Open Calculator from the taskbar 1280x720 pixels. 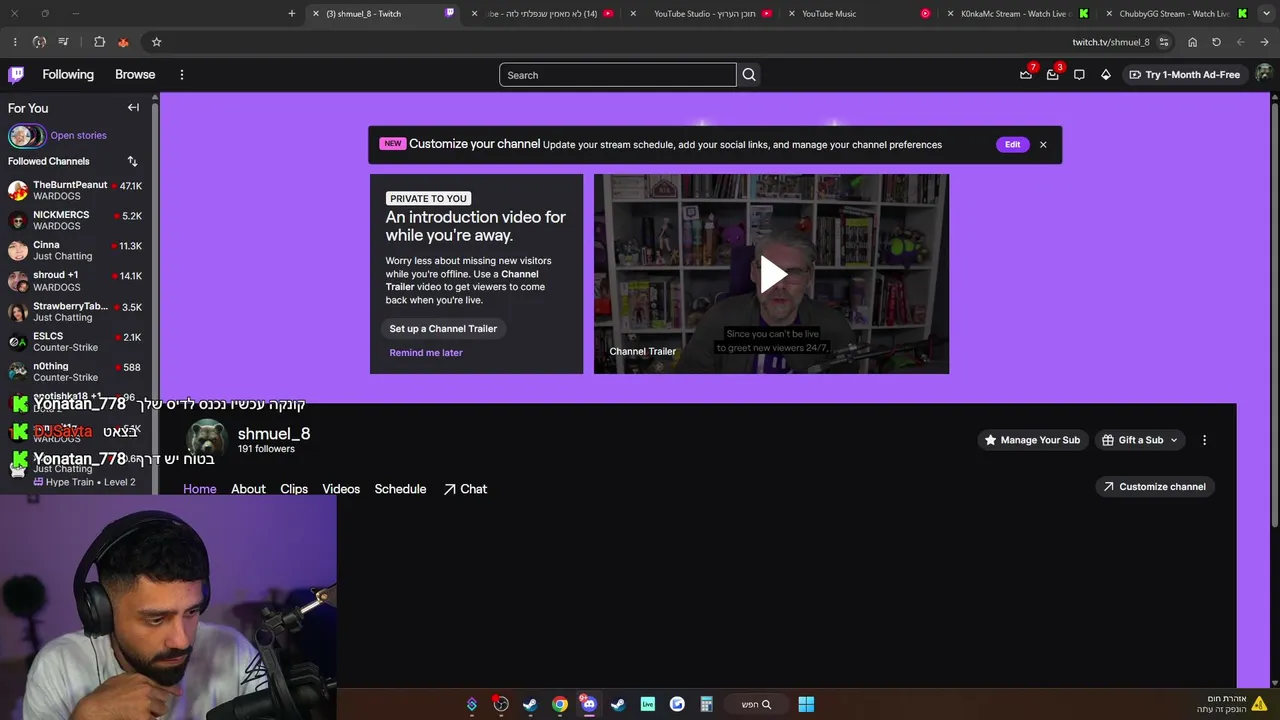[x=706, y=704]
